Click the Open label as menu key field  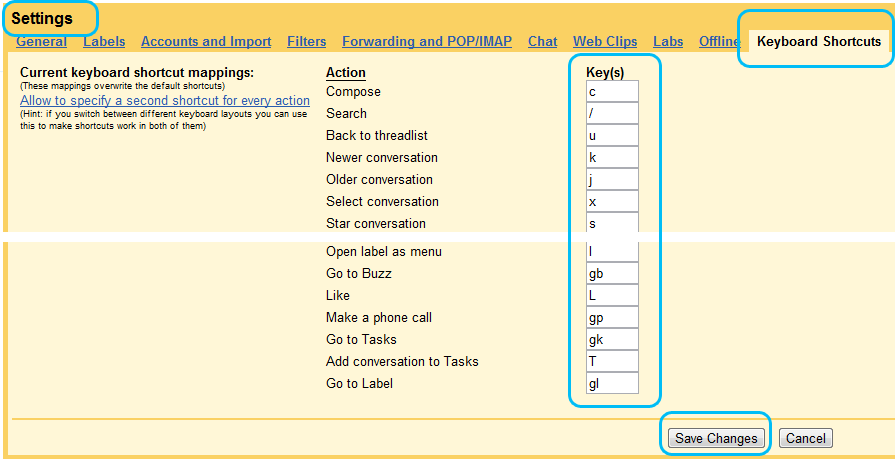(612, 251)
